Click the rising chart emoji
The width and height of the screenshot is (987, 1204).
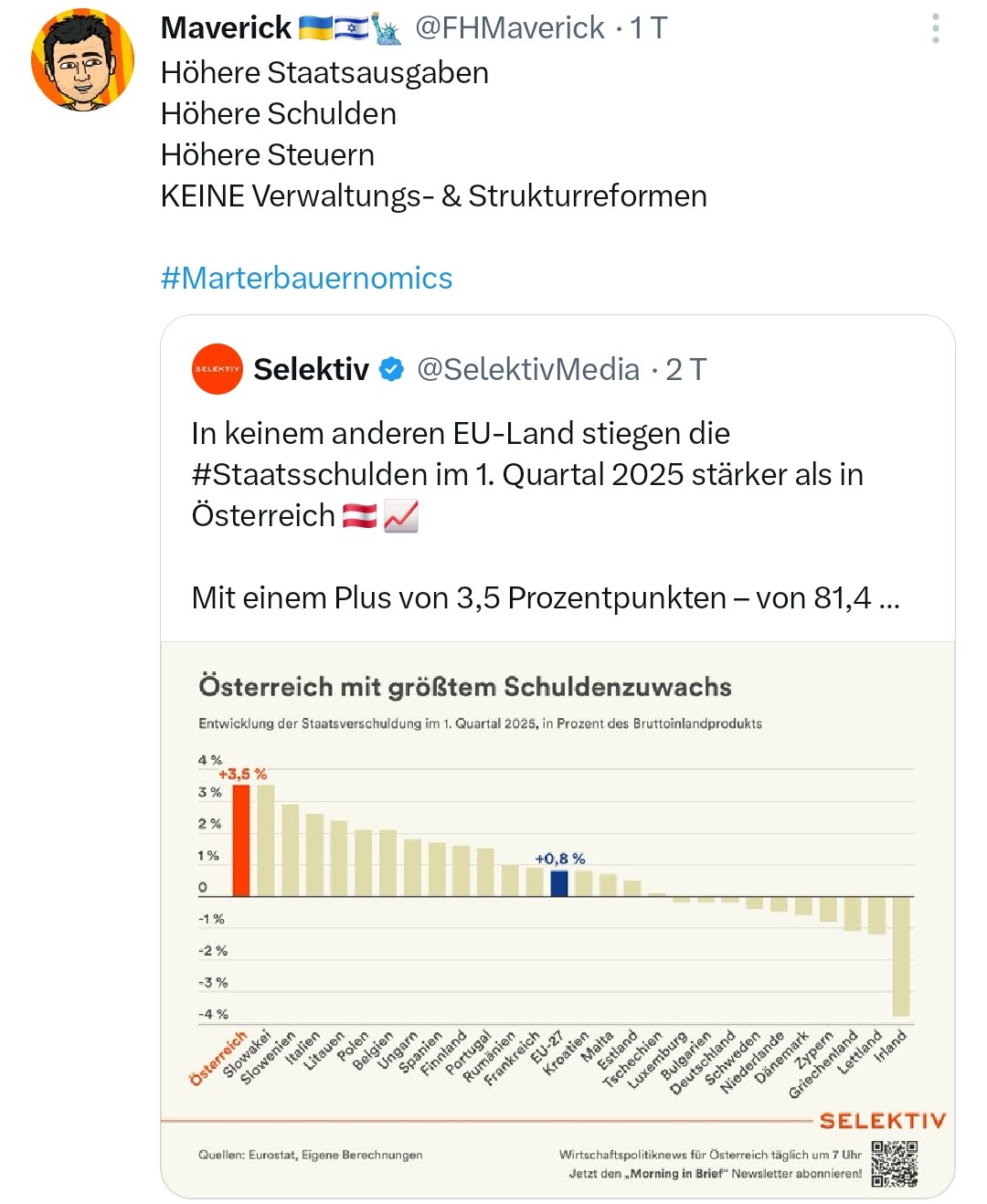click(400, 516)
